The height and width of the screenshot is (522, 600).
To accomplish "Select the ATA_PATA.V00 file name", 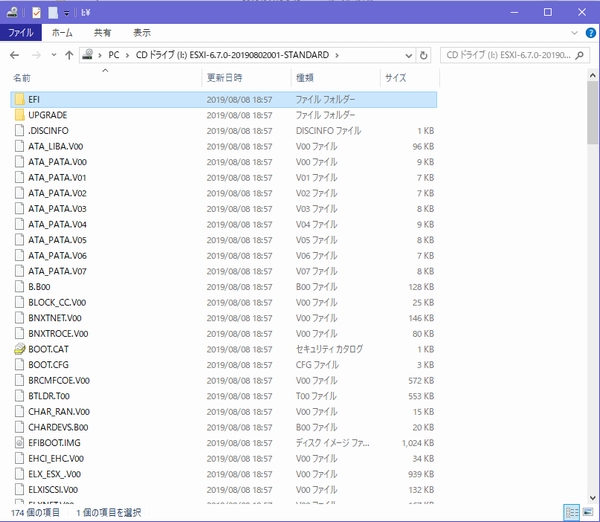I will 57,162.
